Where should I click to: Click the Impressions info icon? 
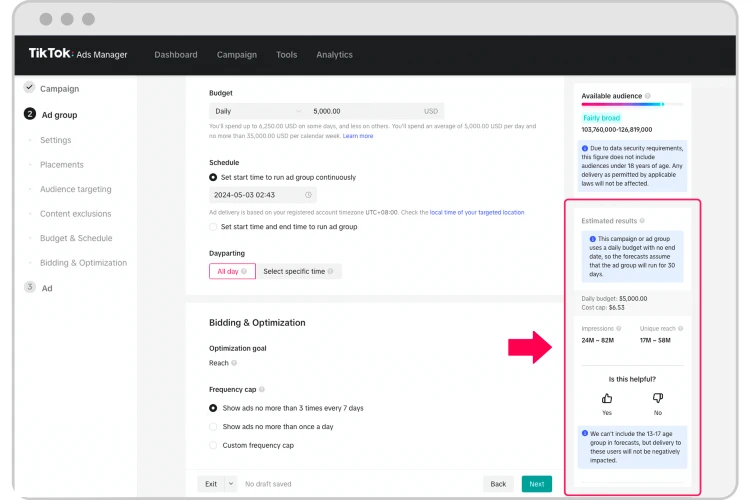click(618, 328)
